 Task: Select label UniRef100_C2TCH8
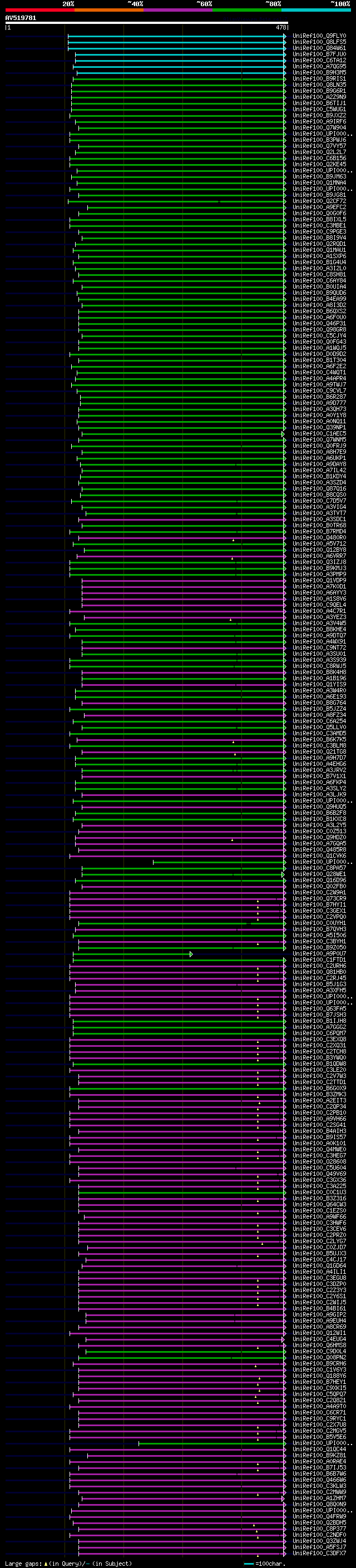point(319,1052)
